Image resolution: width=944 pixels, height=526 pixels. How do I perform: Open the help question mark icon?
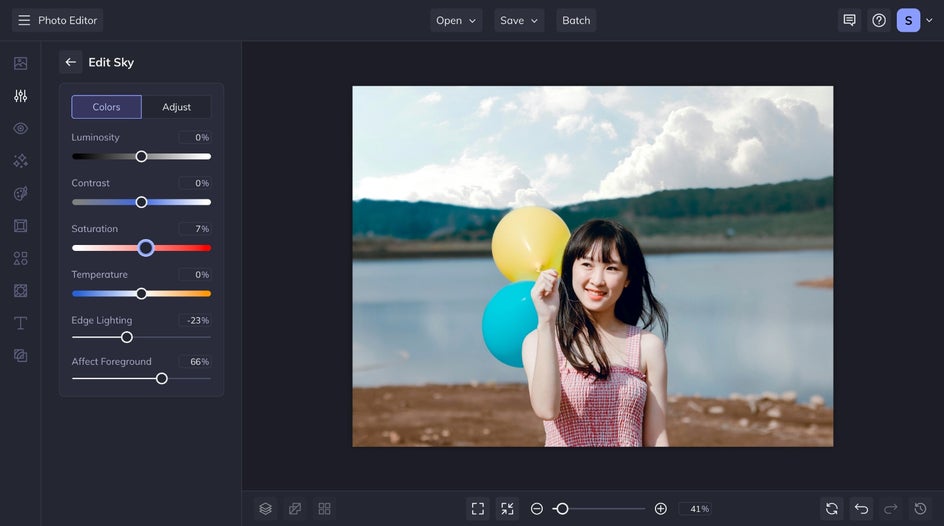pyautogui.click(x=878, y=20)
